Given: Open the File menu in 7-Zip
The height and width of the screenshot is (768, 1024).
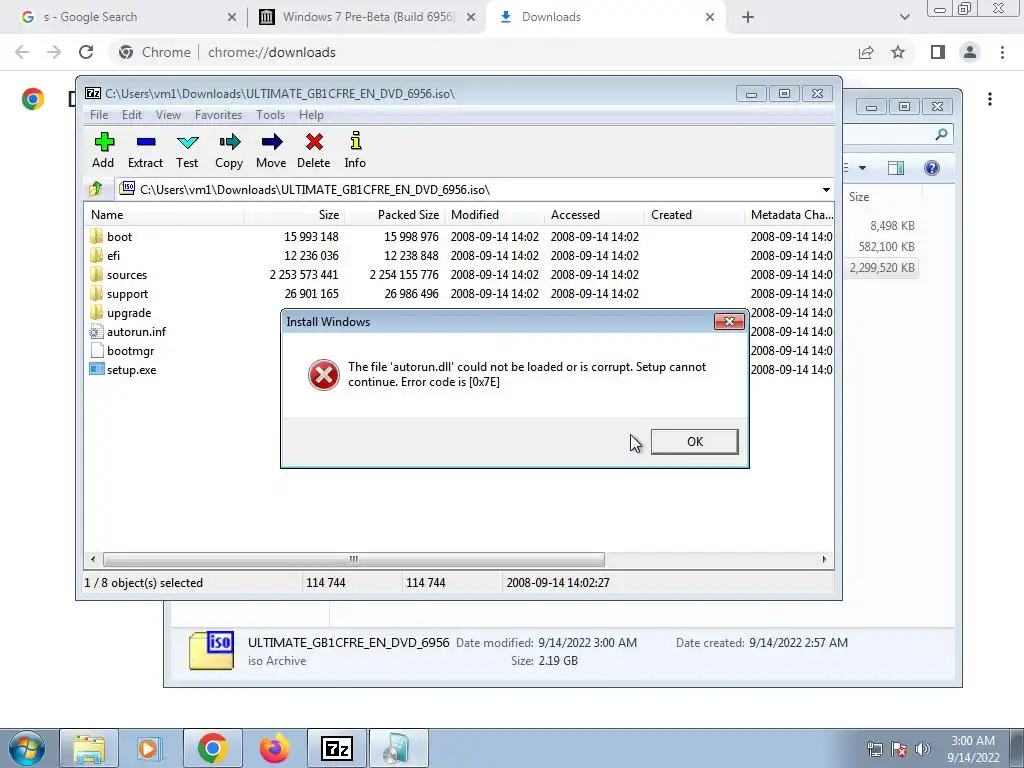Looking at the screenshot, I should tap(99, 114).
